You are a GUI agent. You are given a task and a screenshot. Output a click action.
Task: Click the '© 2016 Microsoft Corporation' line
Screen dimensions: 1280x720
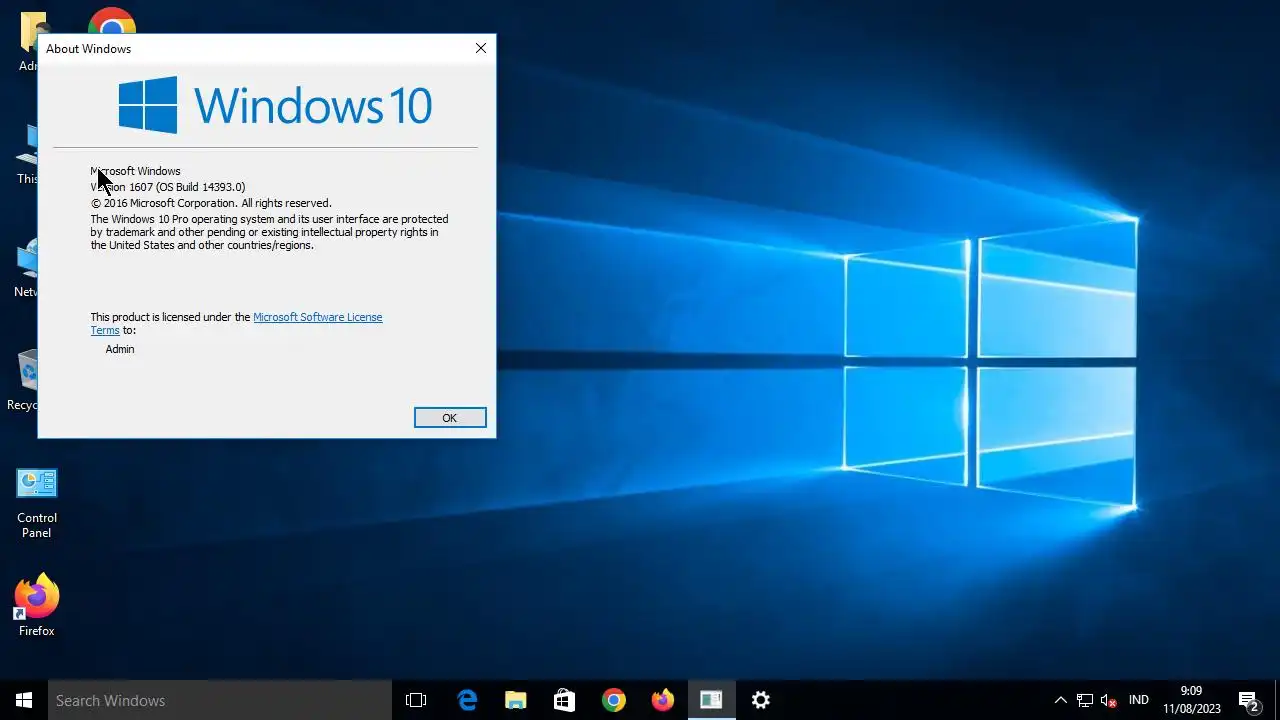(x=211, y=203)
